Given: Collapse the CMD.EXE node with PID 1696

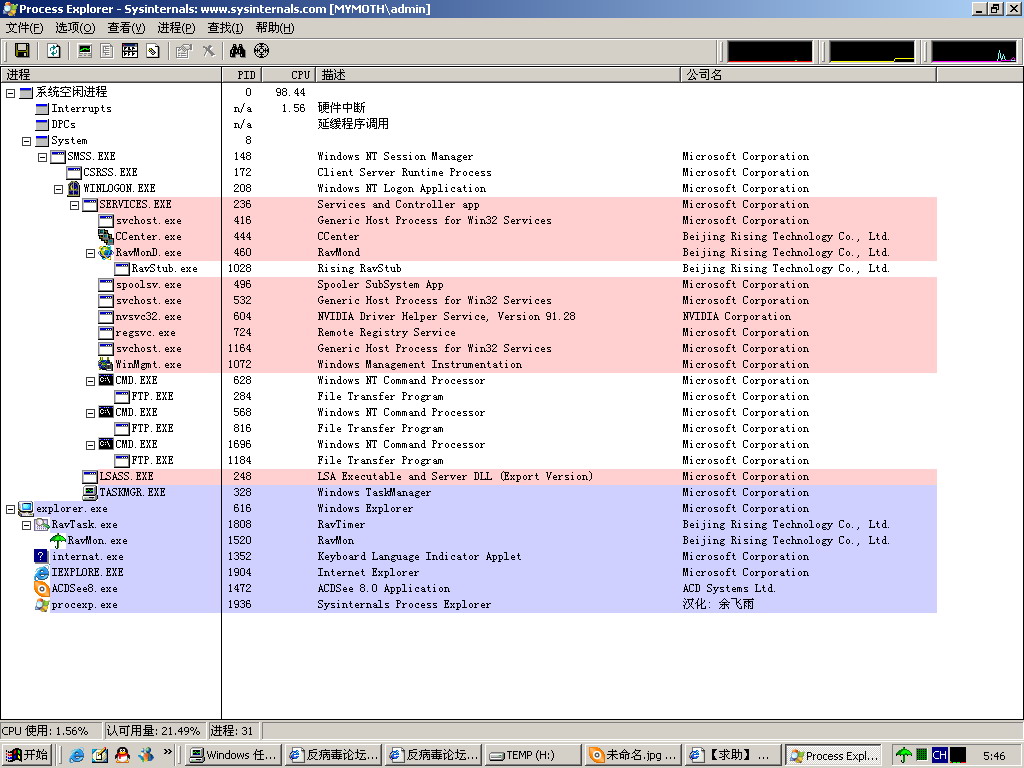Looking at the screenshot, I should pyautogui.click(x=90, y=445).
